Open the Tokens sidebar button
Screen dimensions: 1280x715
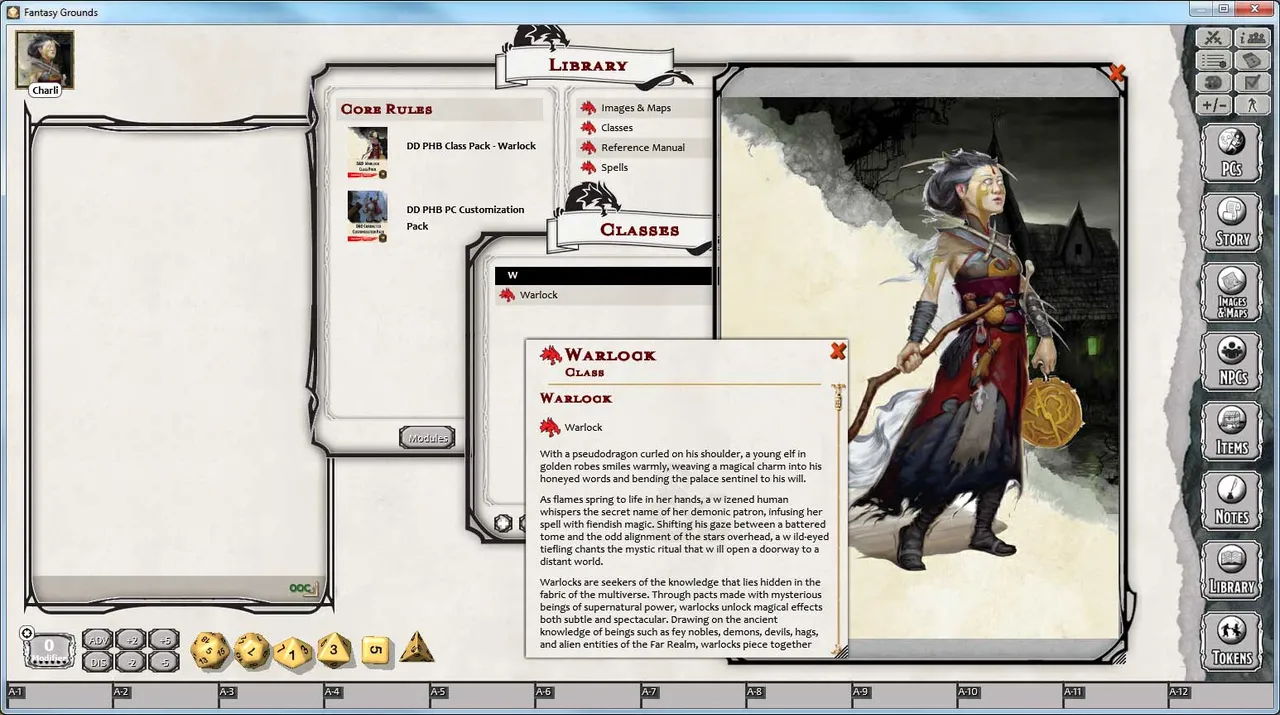tap(1232, 640)
